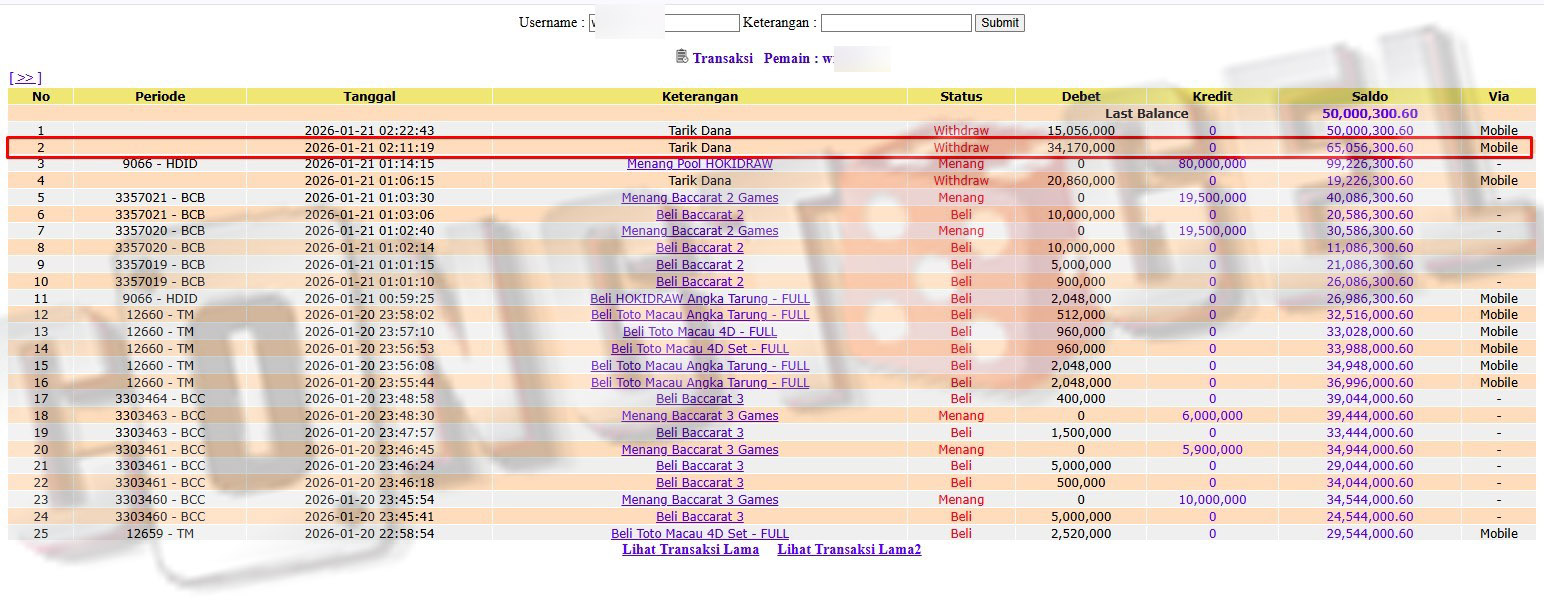The width and height of the screenshot is (1544, 616).
Task: Click the Lihat Transaksi Lama link
Action: click(x=690, y=550)
